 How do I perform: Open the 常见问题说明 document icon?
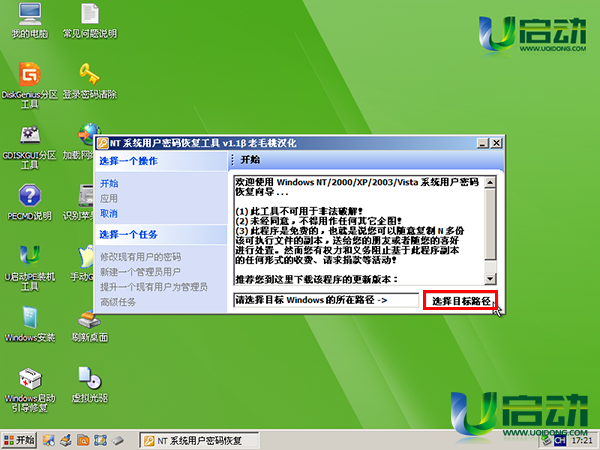click(x=90, y=21)
